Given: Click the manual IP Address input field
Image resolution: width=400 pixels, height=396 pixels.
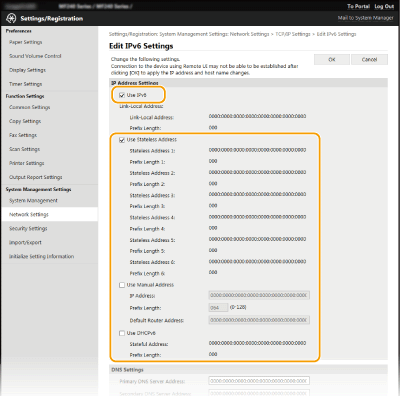Looking at the screenshot, I should pos(259,295).
